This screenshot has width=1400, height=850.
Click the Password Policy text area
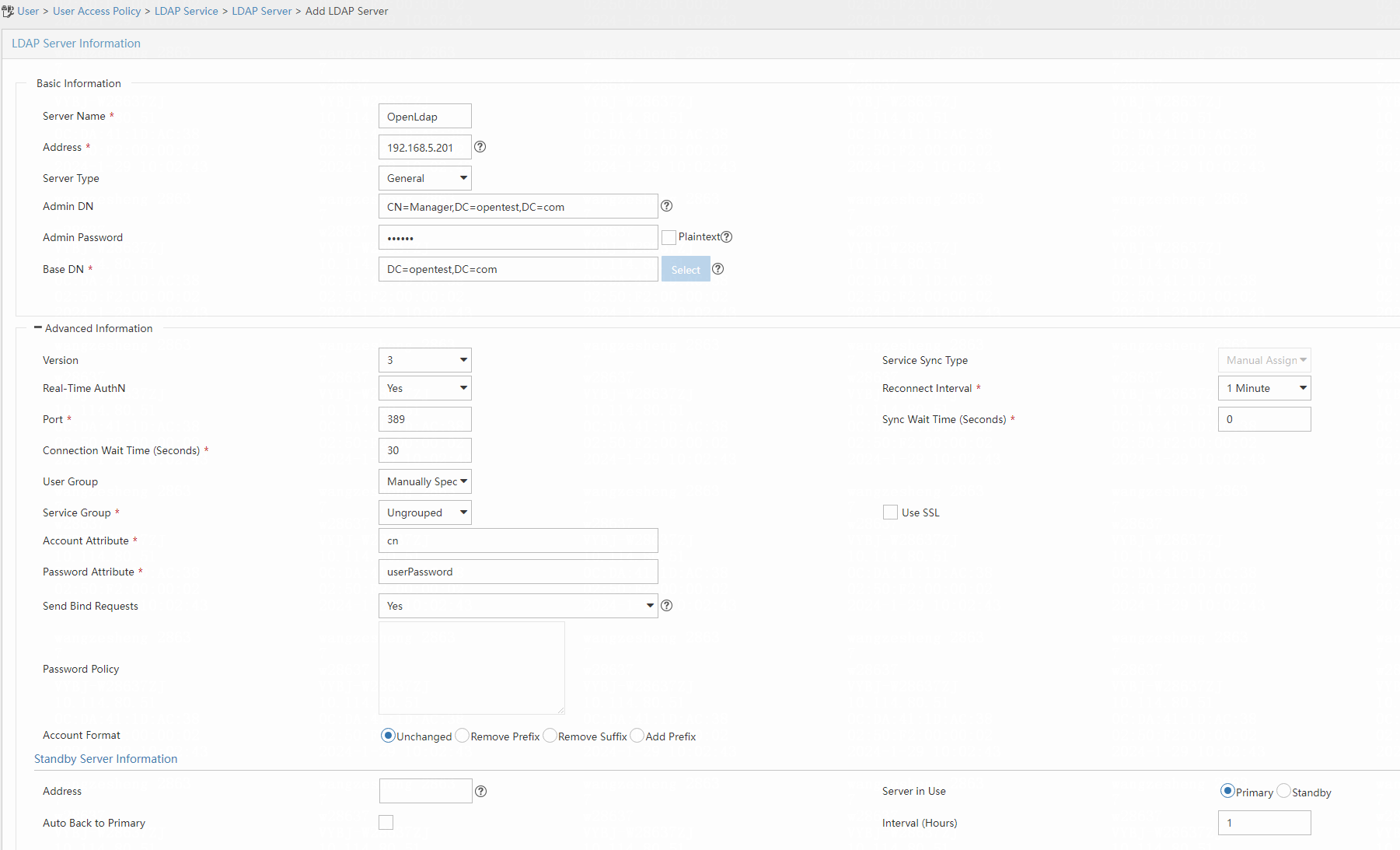pyautogui.click(x=472, y=668)
